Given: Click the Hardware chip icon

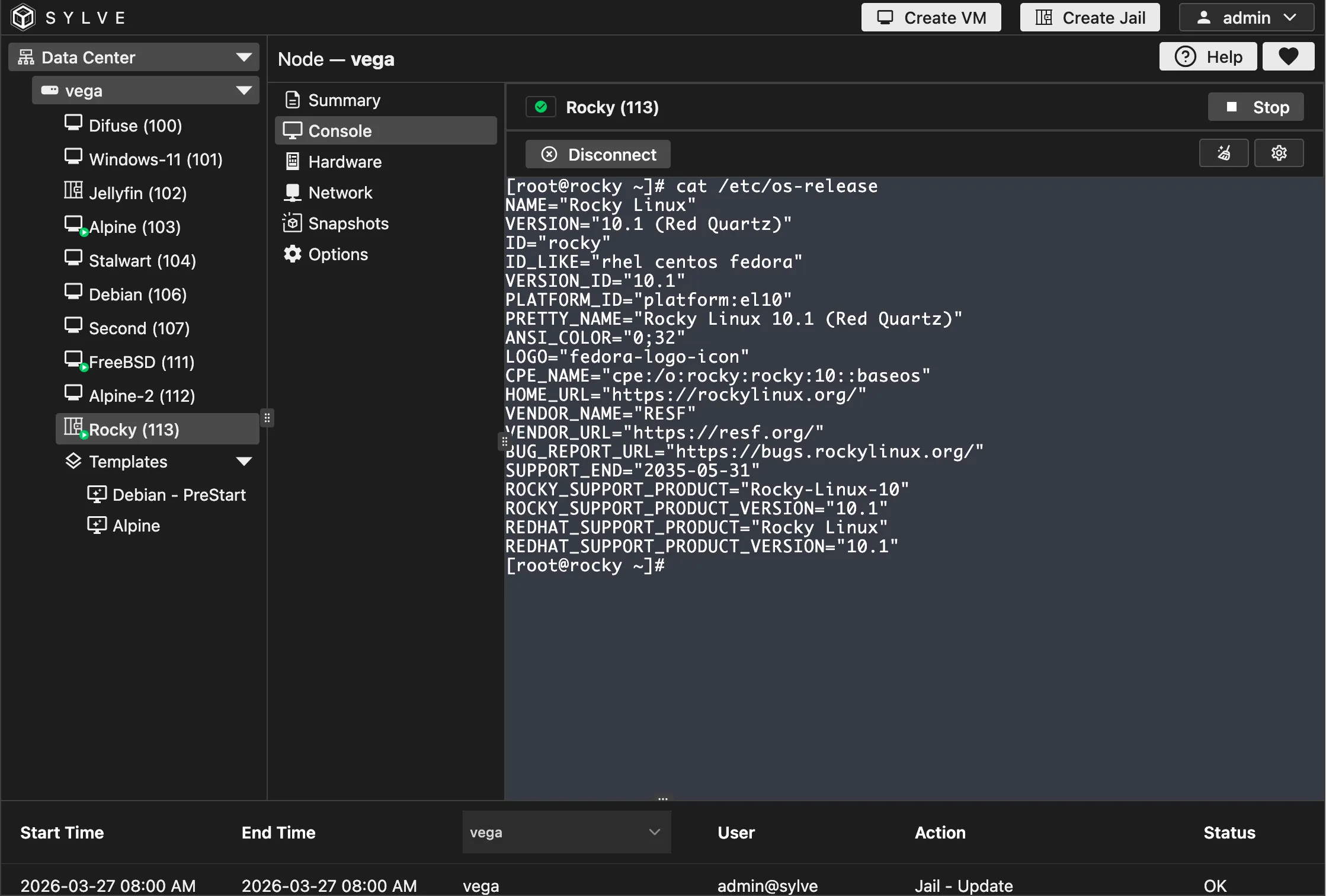Looking at the screenshot, I should [293, 161].
